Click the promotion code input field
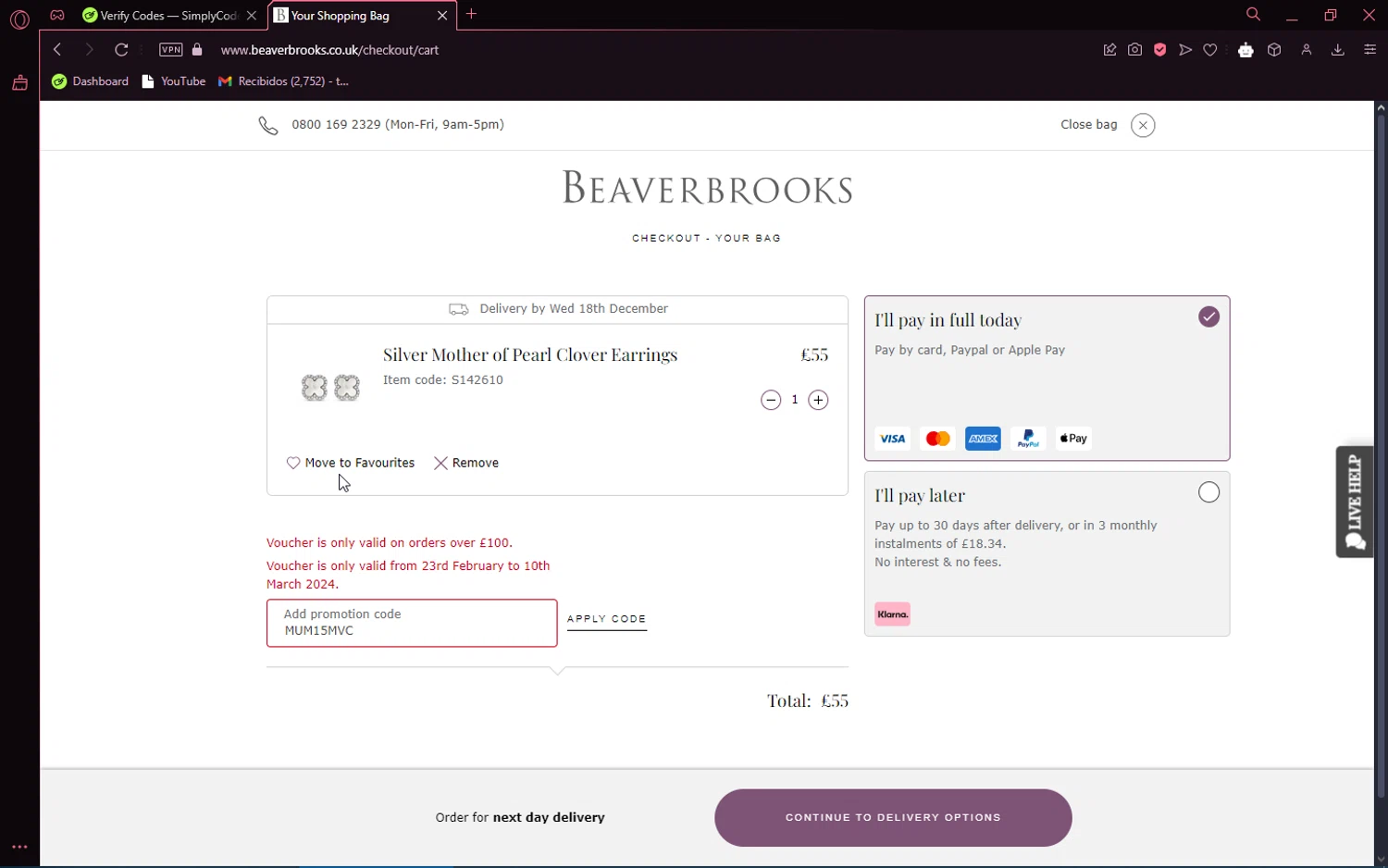The height and width of the screenshot is (868, 1388). 412,623
